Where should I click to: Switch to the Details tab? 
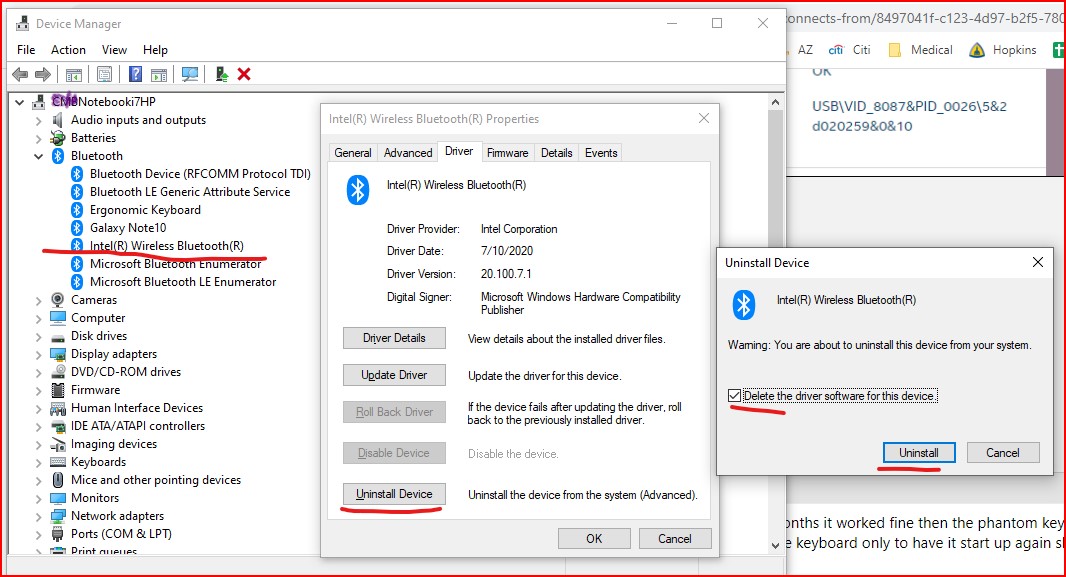pyautogui.click(x=556, y=153)
